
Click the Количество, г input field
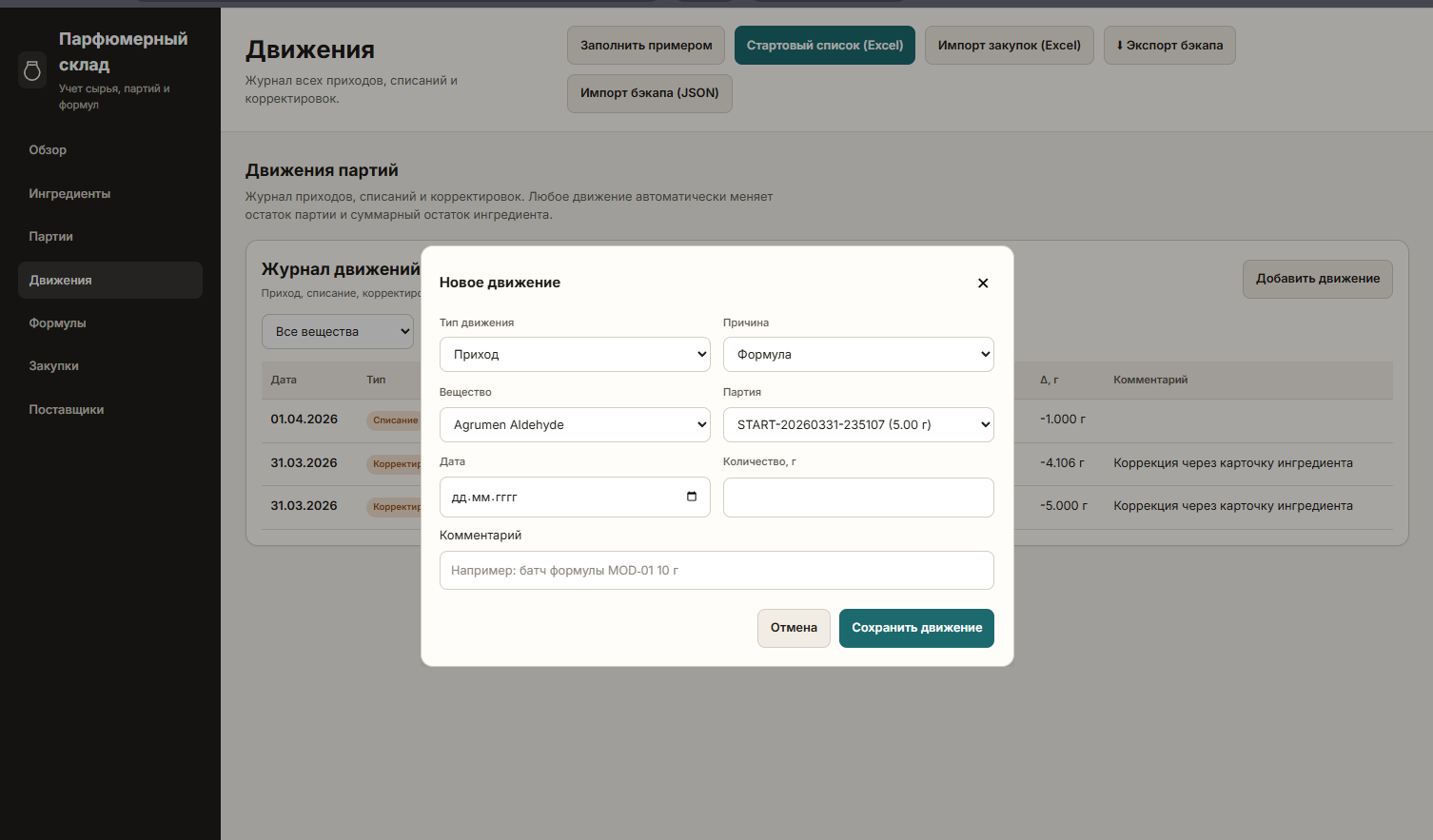[858, 498]
